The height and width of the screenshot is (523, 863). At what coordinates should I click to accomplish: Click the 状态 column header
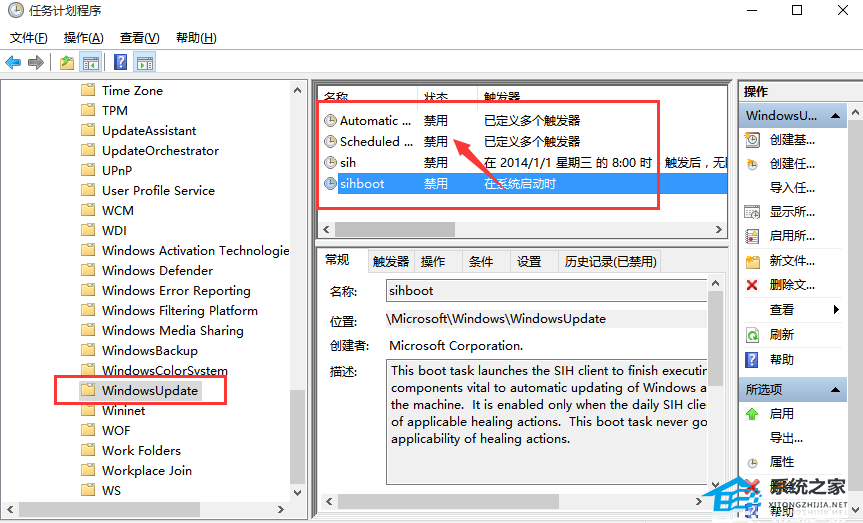447,97
